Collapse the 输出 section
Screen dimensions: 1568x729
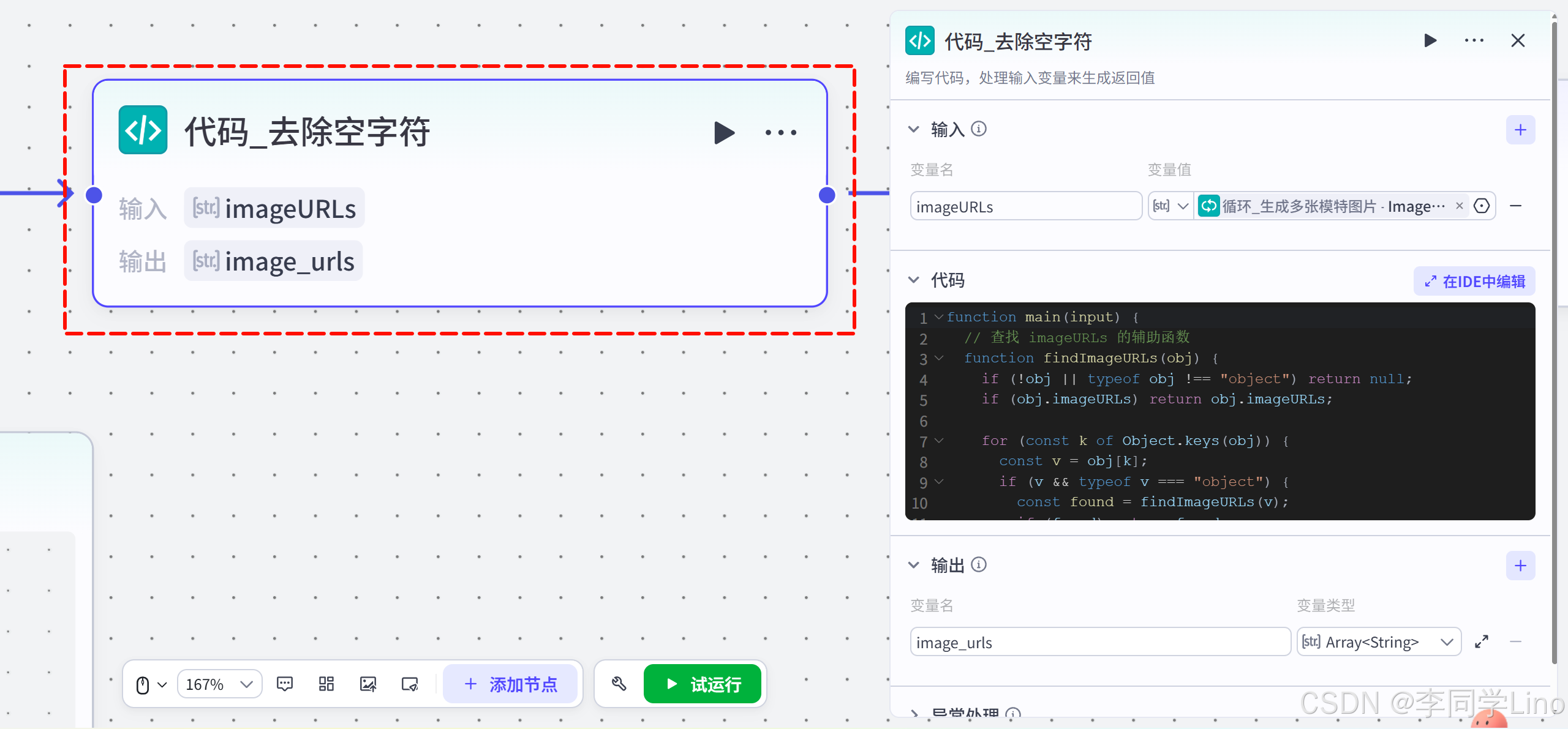tap(914, 565)
